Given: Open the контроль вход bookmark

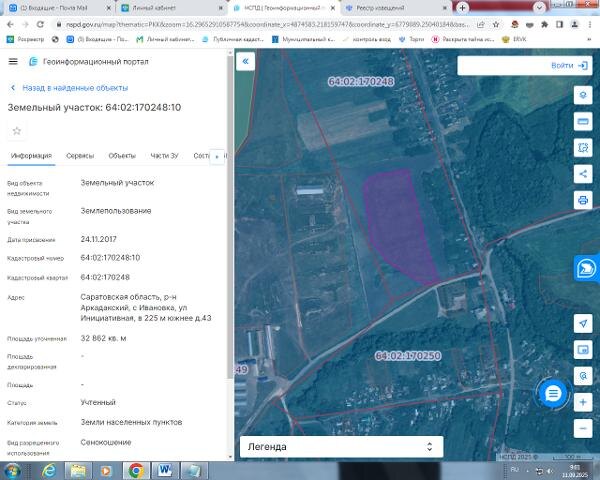Looking at the screenshot, I should tap(367, 39).
